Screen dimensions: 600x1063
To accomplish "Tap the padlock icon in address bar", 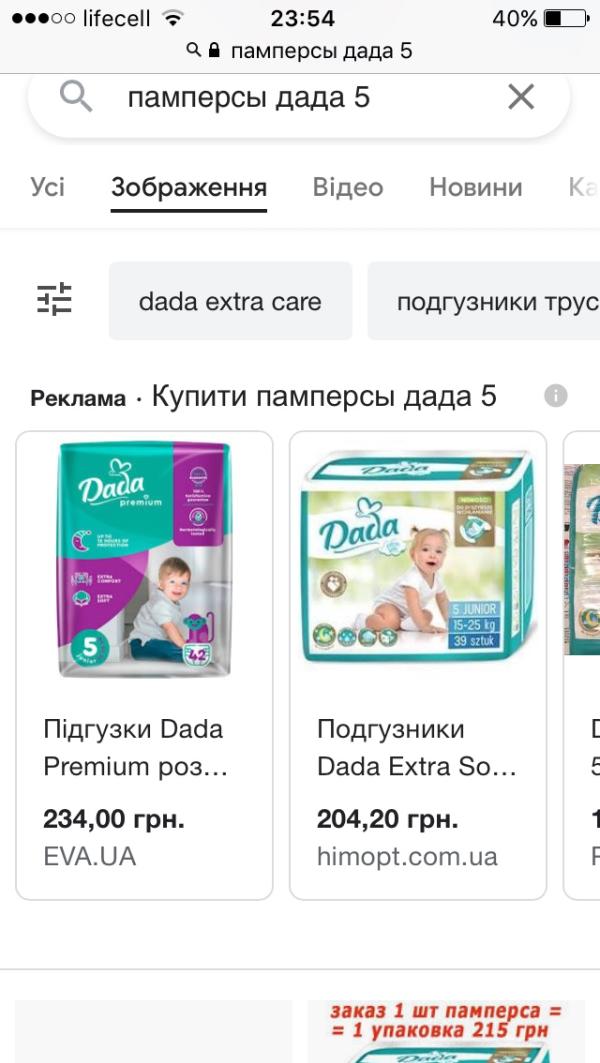I will point(214,50).
